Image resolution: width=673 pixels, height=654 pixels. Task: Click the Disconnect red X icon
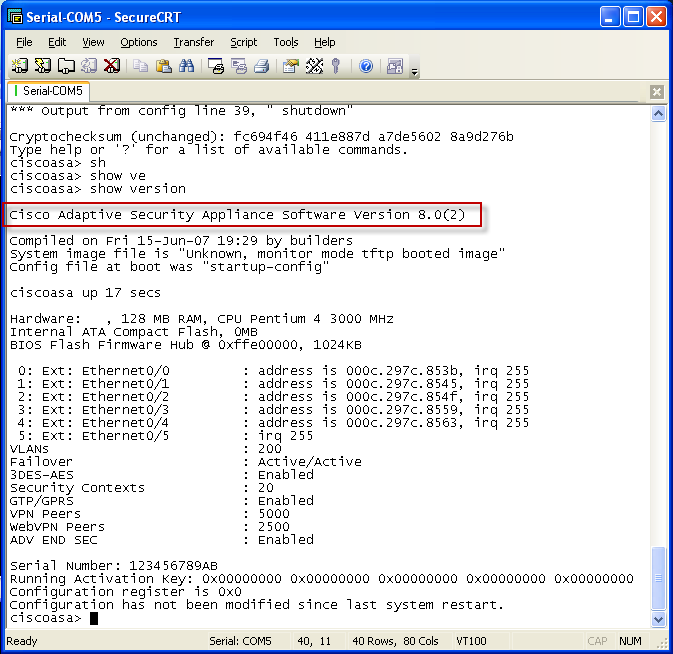click(x=112, y=66)
